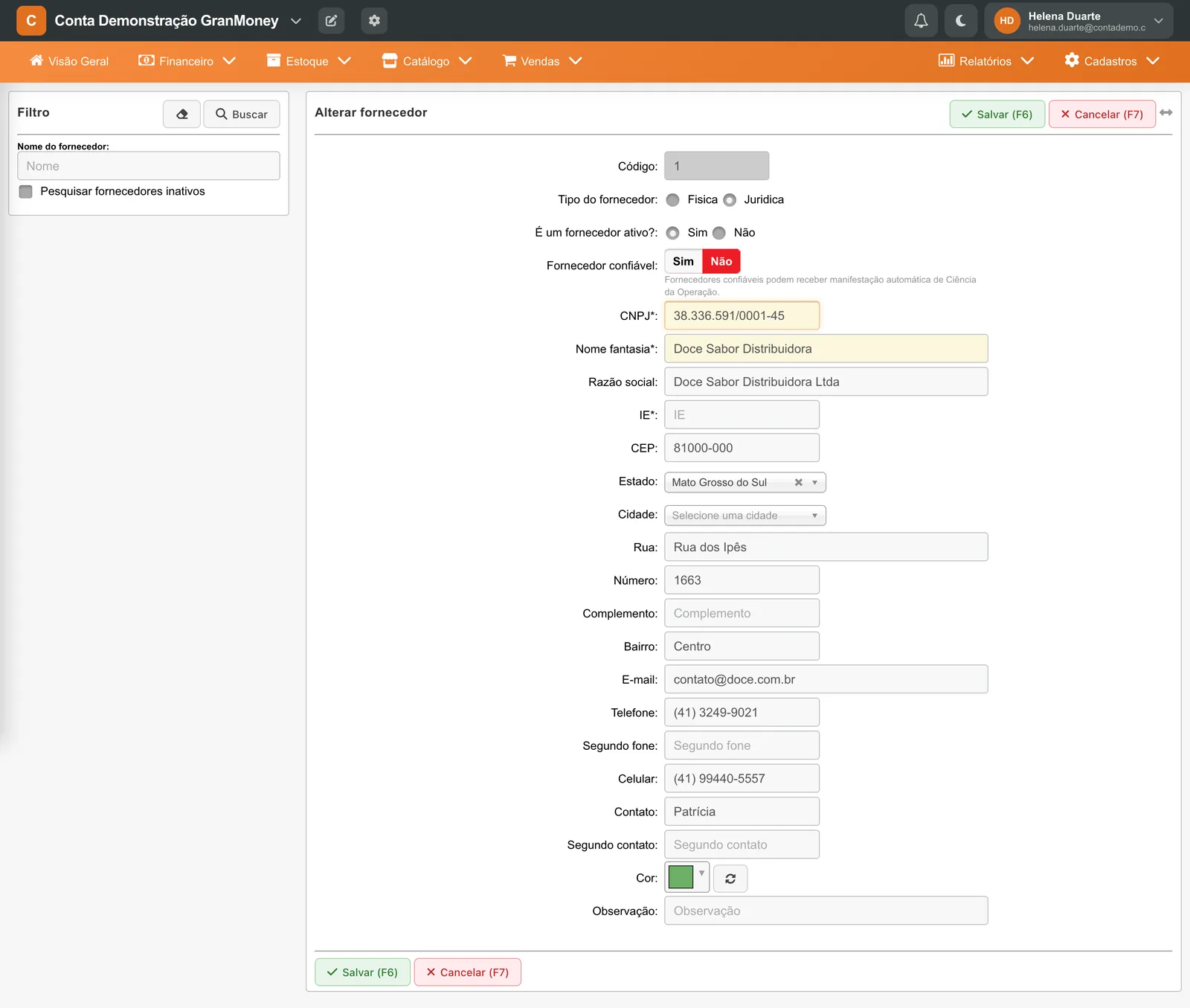This screenshot has height=1008, width=1190.
Task: Toggle dark mode moon icon
Action: pos(961,21)
